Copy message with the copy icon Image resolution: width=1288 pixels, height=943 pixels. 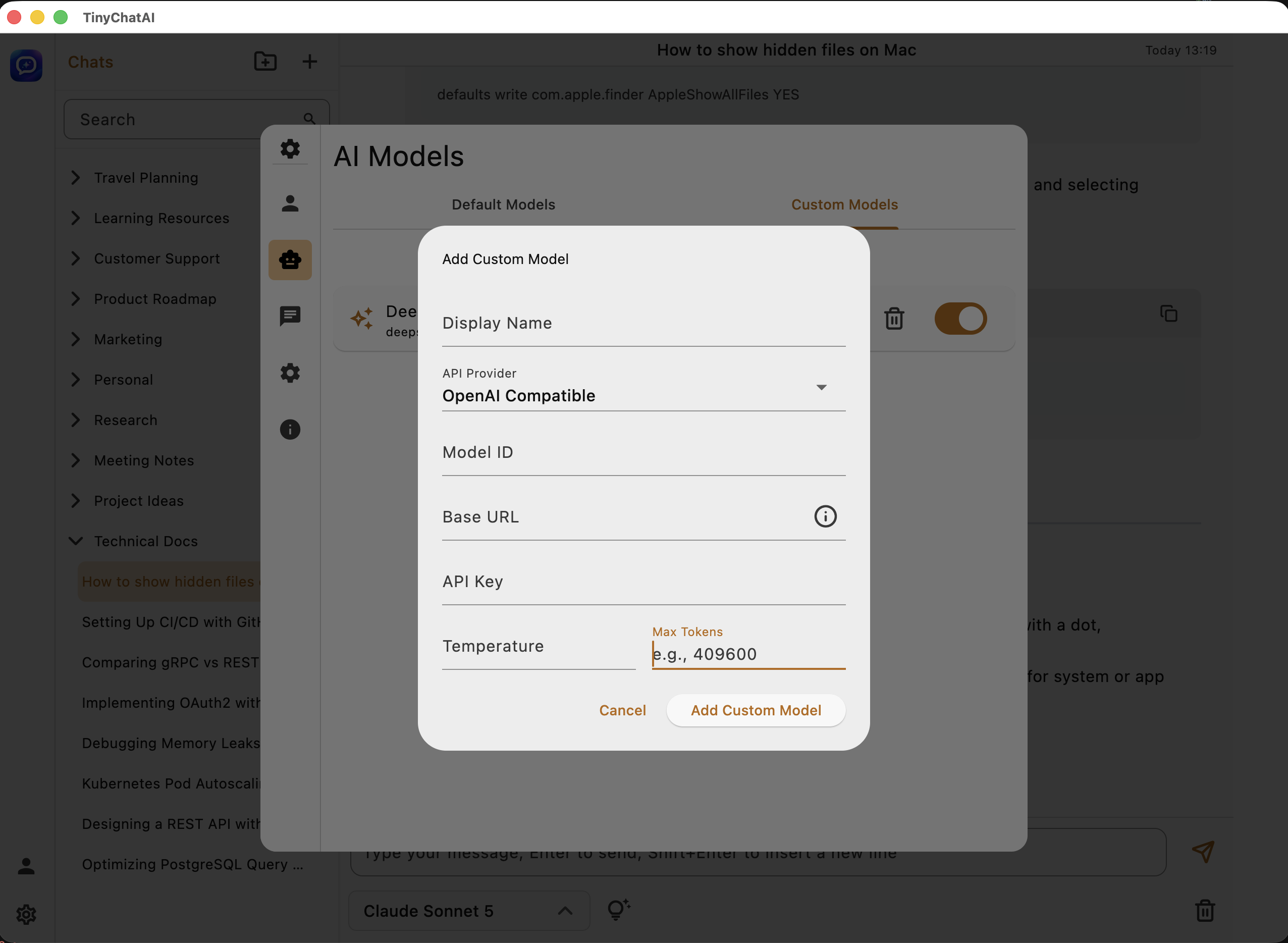pyautogui.click(x=1169, y=313)
